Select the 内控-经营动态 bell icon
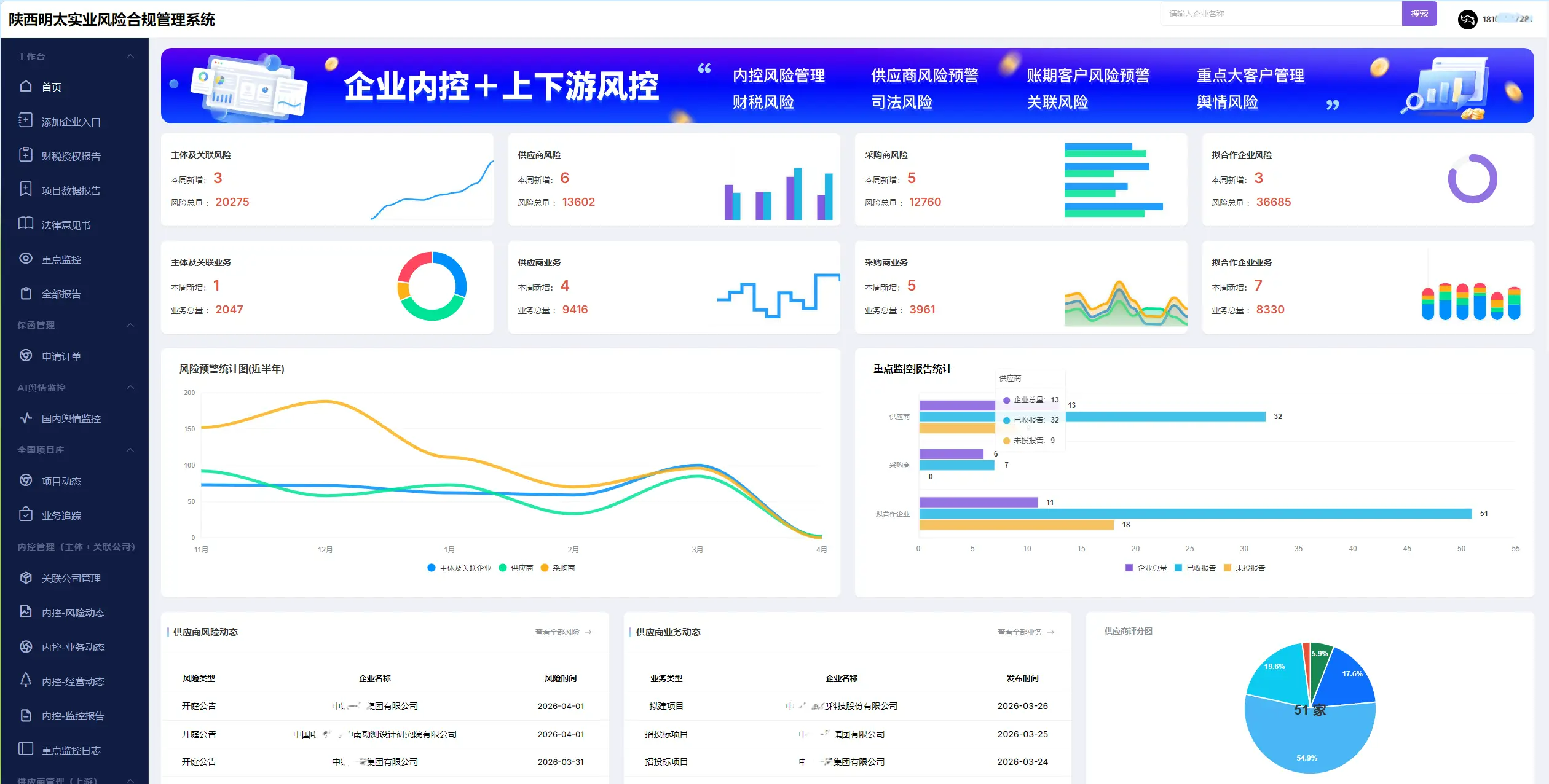Viewport: 1549px width, 784px height. [x=25, y=681]
